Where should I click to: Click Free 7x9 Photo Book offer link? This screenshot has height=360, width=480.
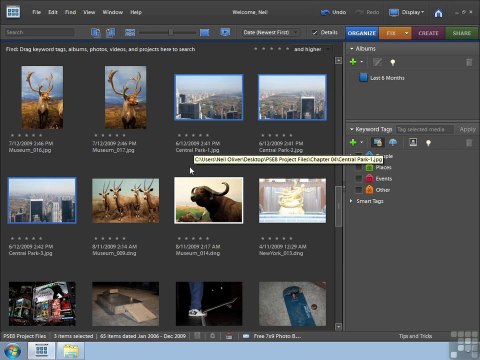pos(277,336)
